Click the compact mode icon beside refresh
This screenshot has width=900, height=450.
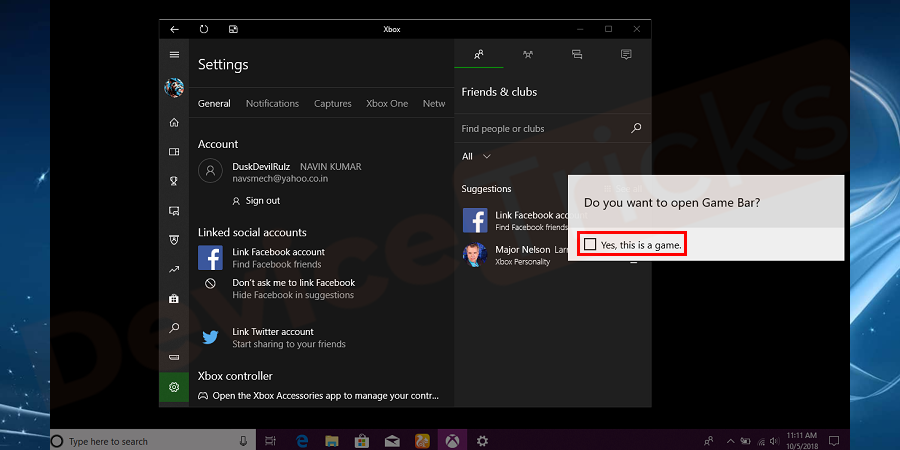pos(233,29)
